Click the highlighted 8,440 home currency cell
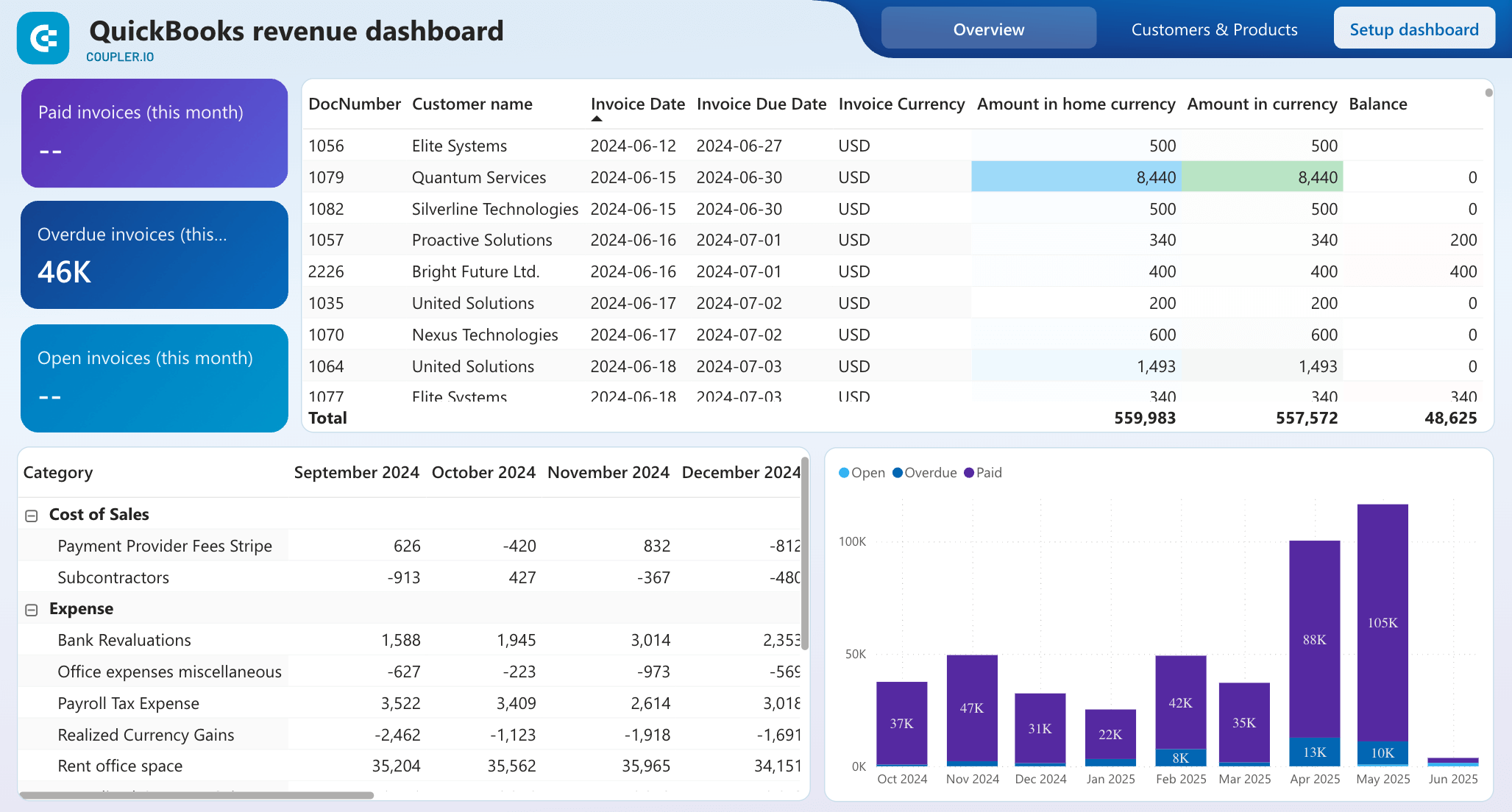Image resolution: width=1512 pixels, height=812 pixels. pyautogui.click(x=1076, y=177)
